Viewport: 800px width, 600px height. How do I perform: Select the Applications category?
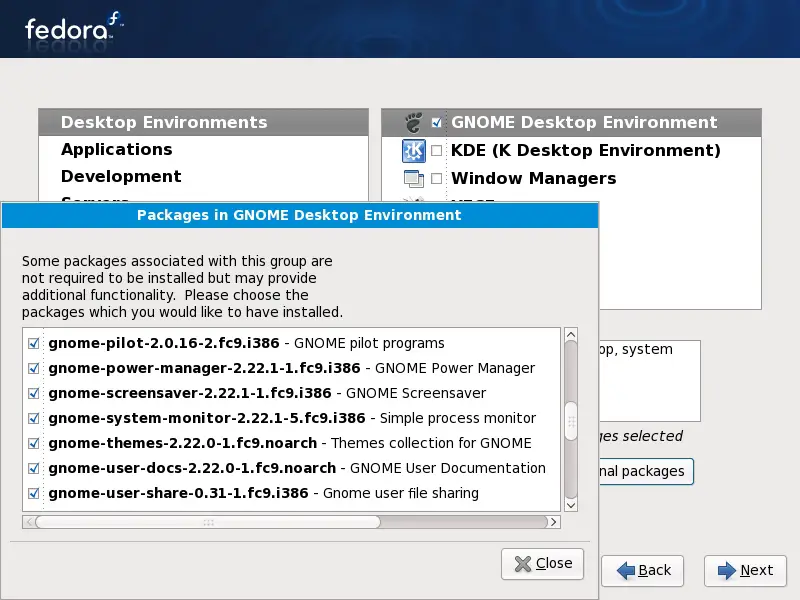coord(204,149)
